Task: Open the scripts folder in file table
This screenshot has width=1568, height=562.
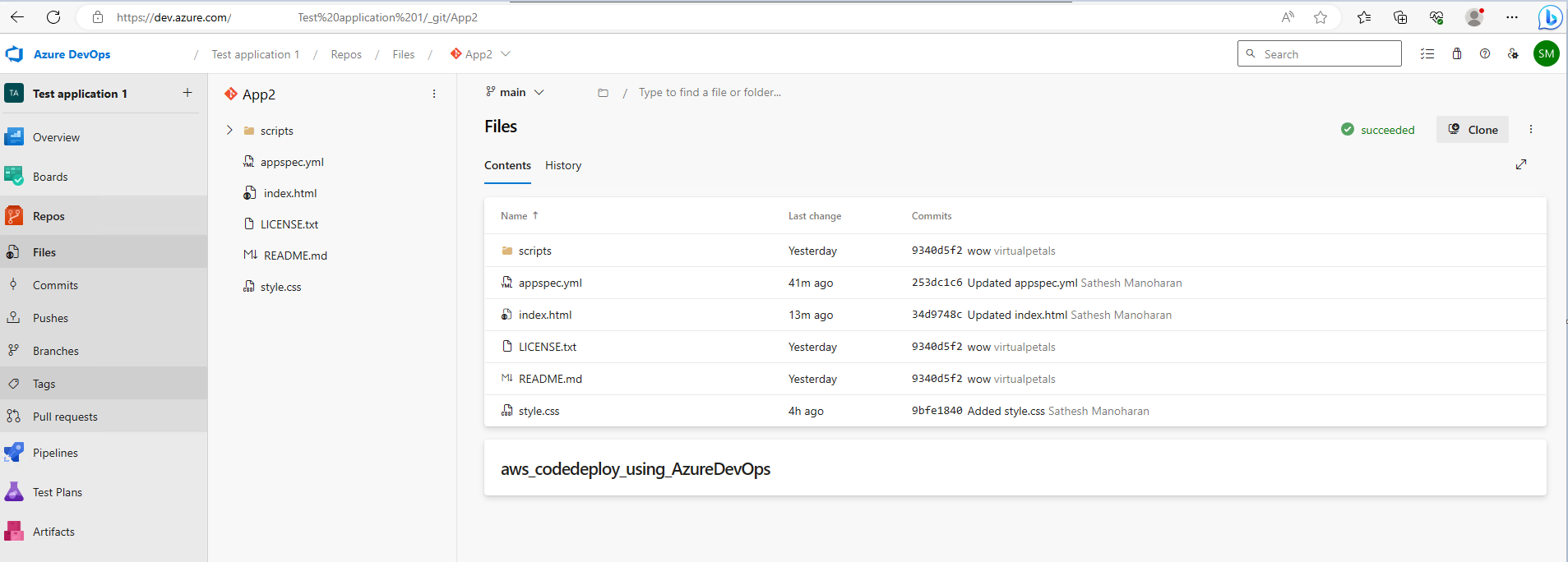Action: [x=535, y=251]
